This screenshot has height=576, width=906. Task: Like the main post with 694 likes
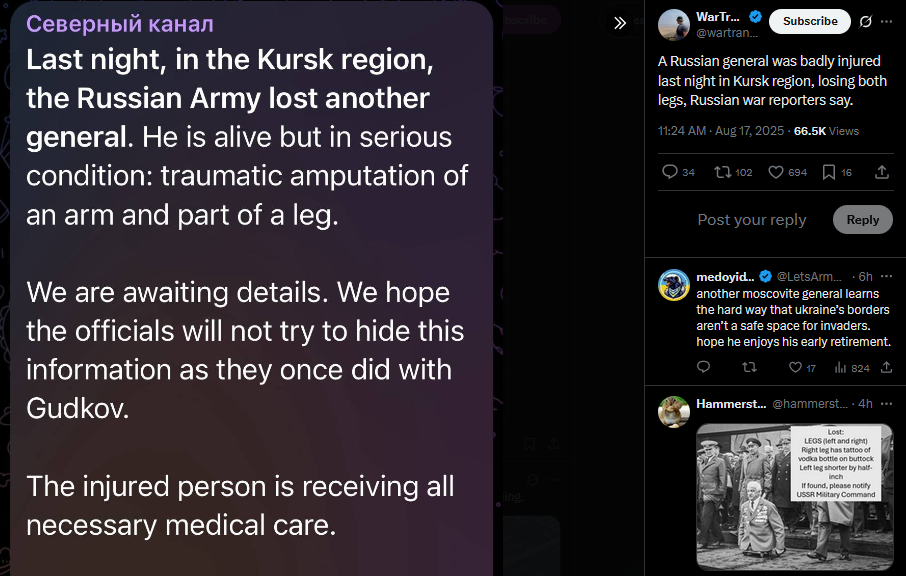coord(787,172)
